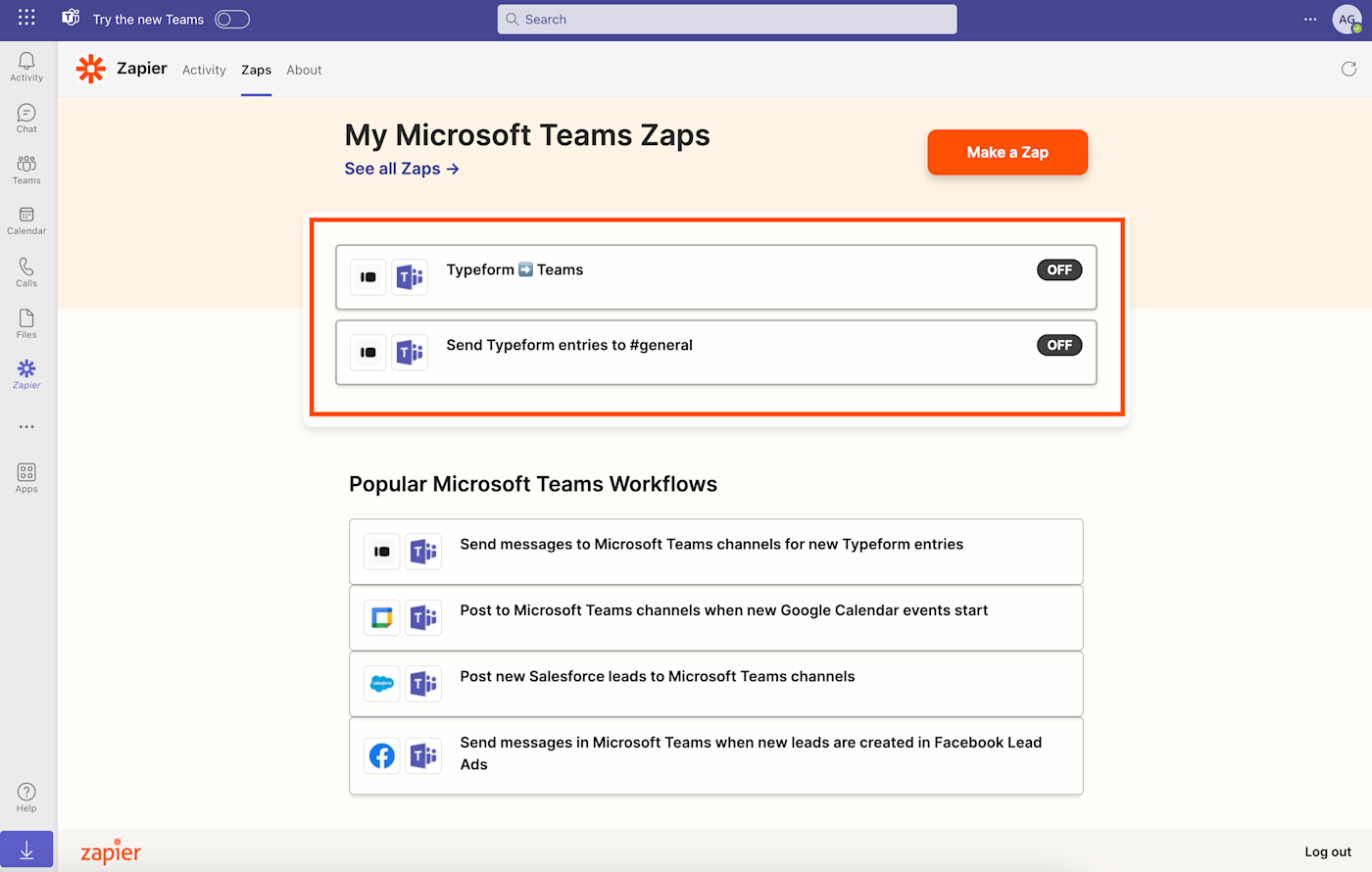
Task: Click the Salesforce cloud icon in workflows
Action: [x=382, y=684]
